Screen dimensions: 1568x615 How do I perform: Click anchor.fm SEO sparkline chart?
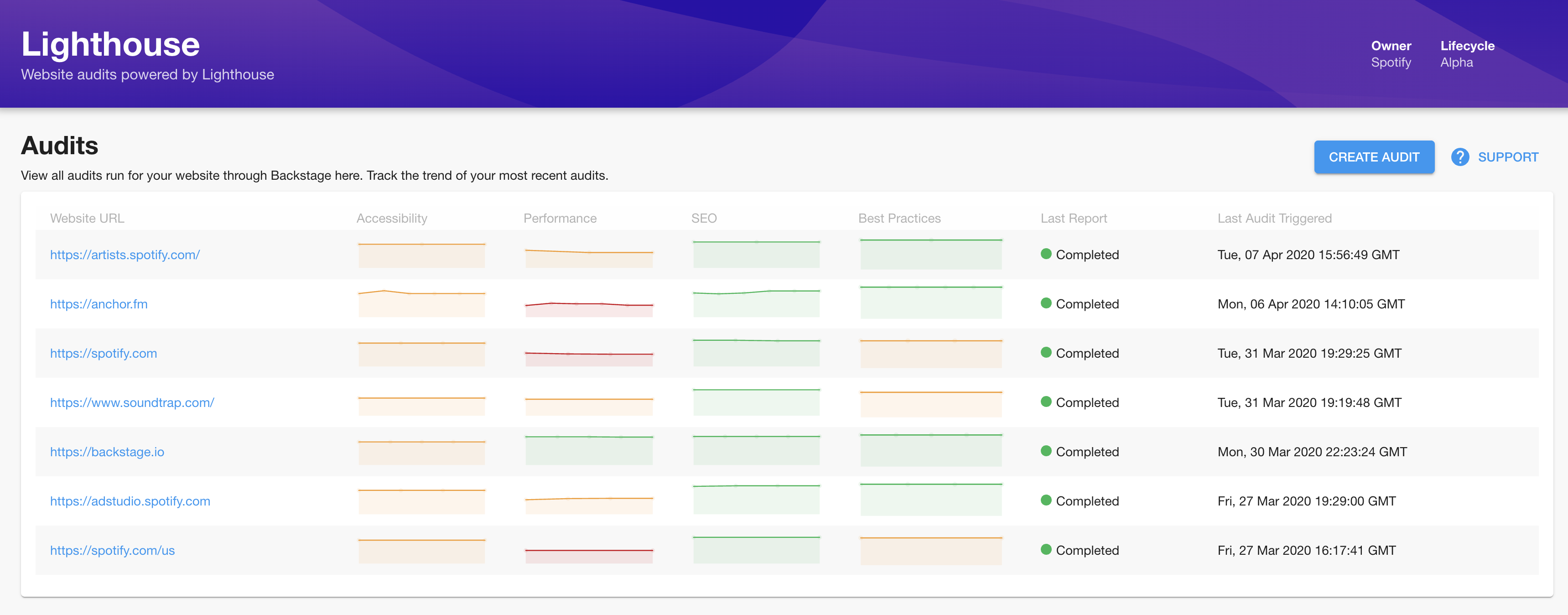point(756,303)
